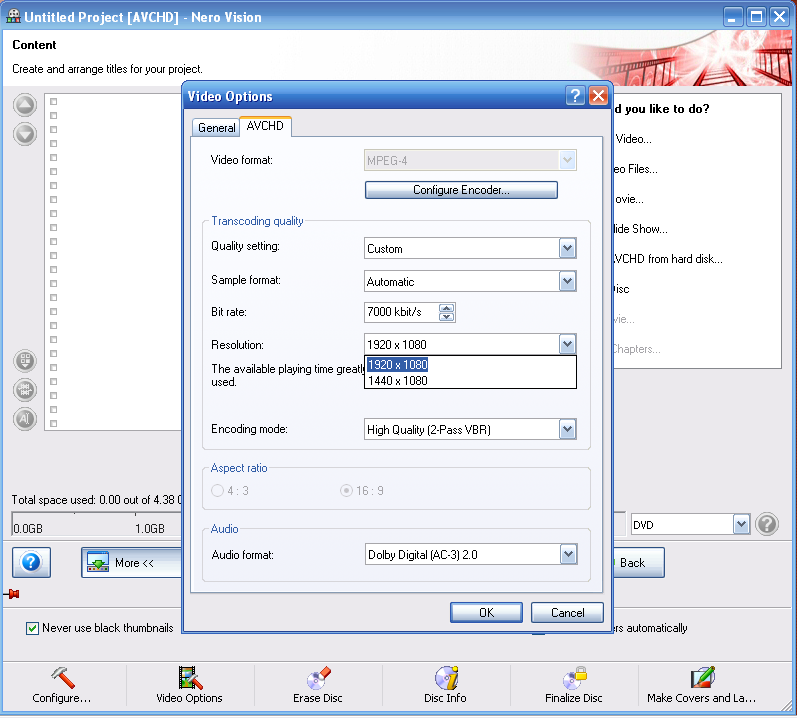The height and width of the screenshot is (718, 797).
Task: Decrease bit rate with down spinner arrow
Action: (x=446, y=317)
